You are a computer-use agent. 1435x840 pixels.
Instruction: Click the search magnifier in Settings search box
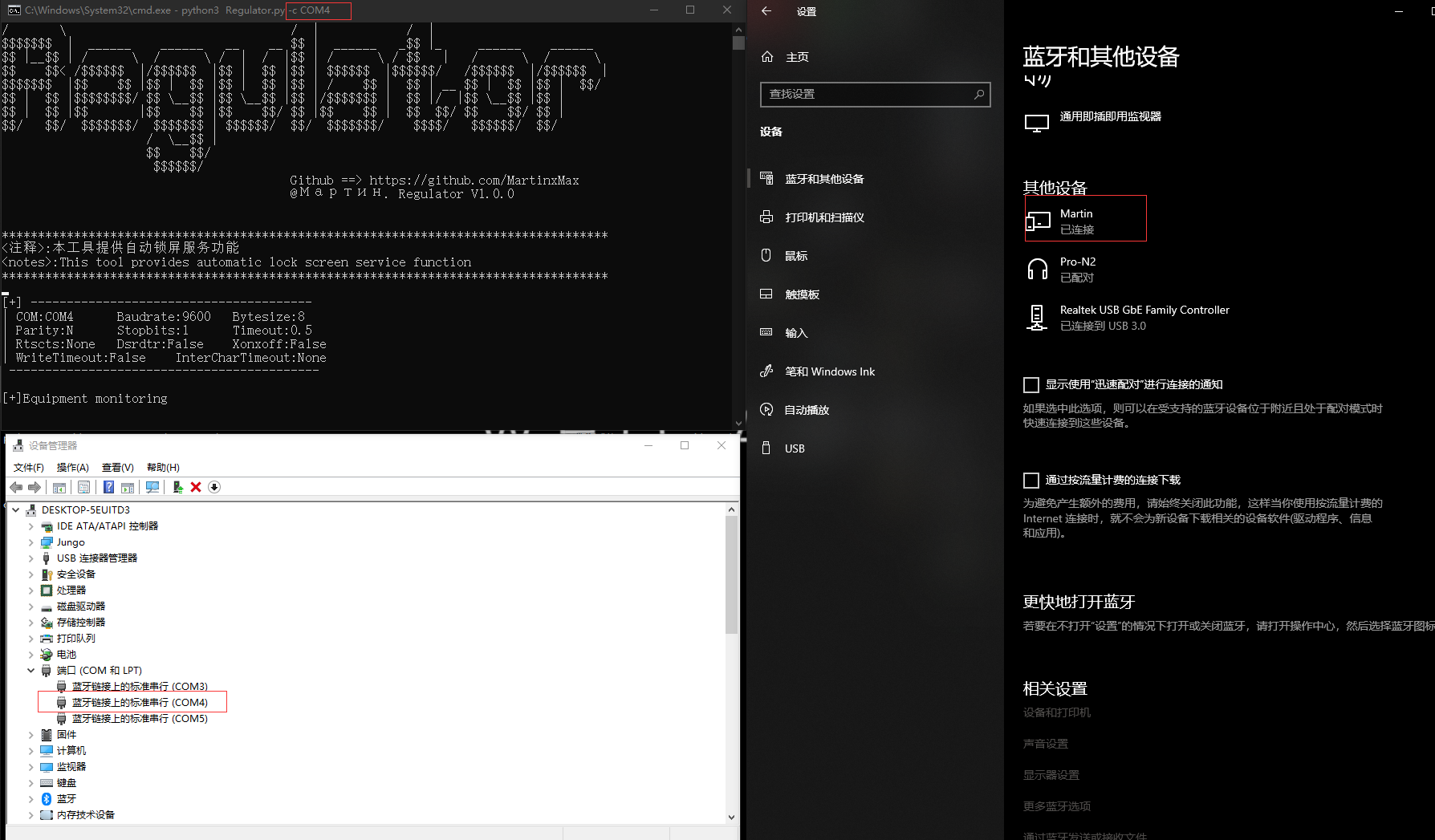click(x=979, y=95)
